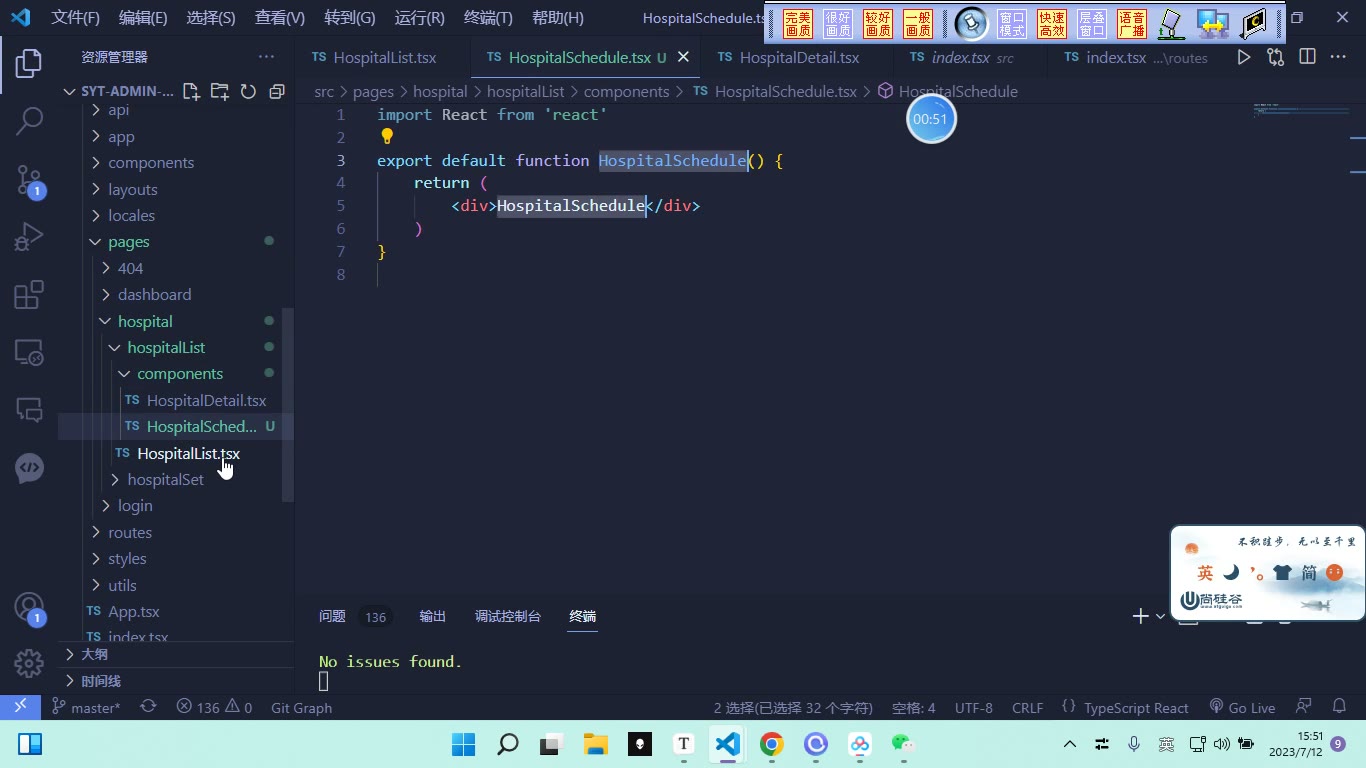
Task: Click the lightbulb code action icon
Action: (x=387, y=137)
